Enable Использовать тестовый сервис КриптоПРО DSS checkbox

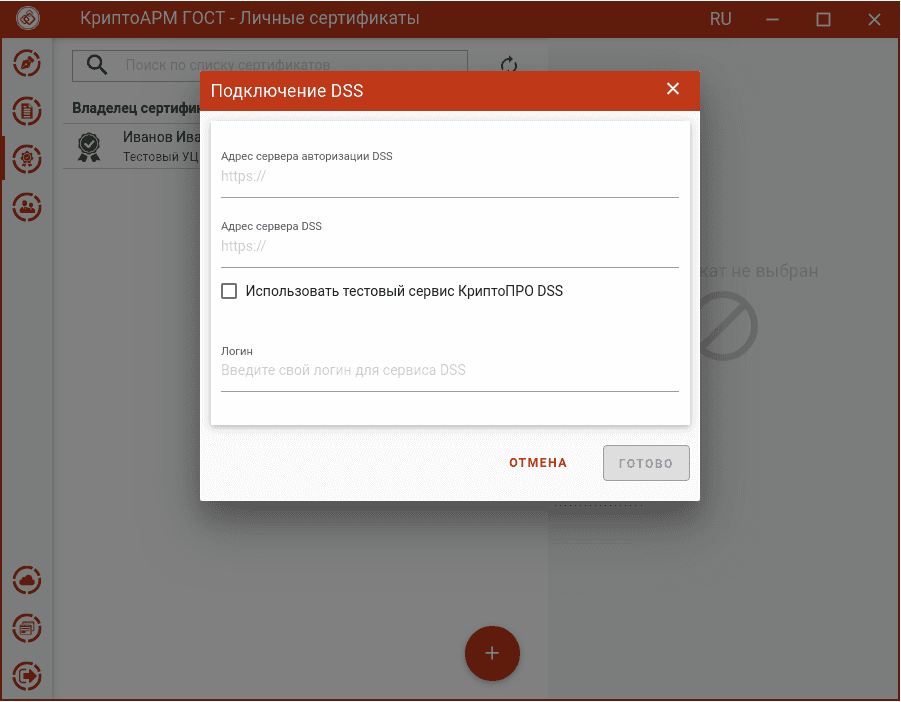pos(229,291)
